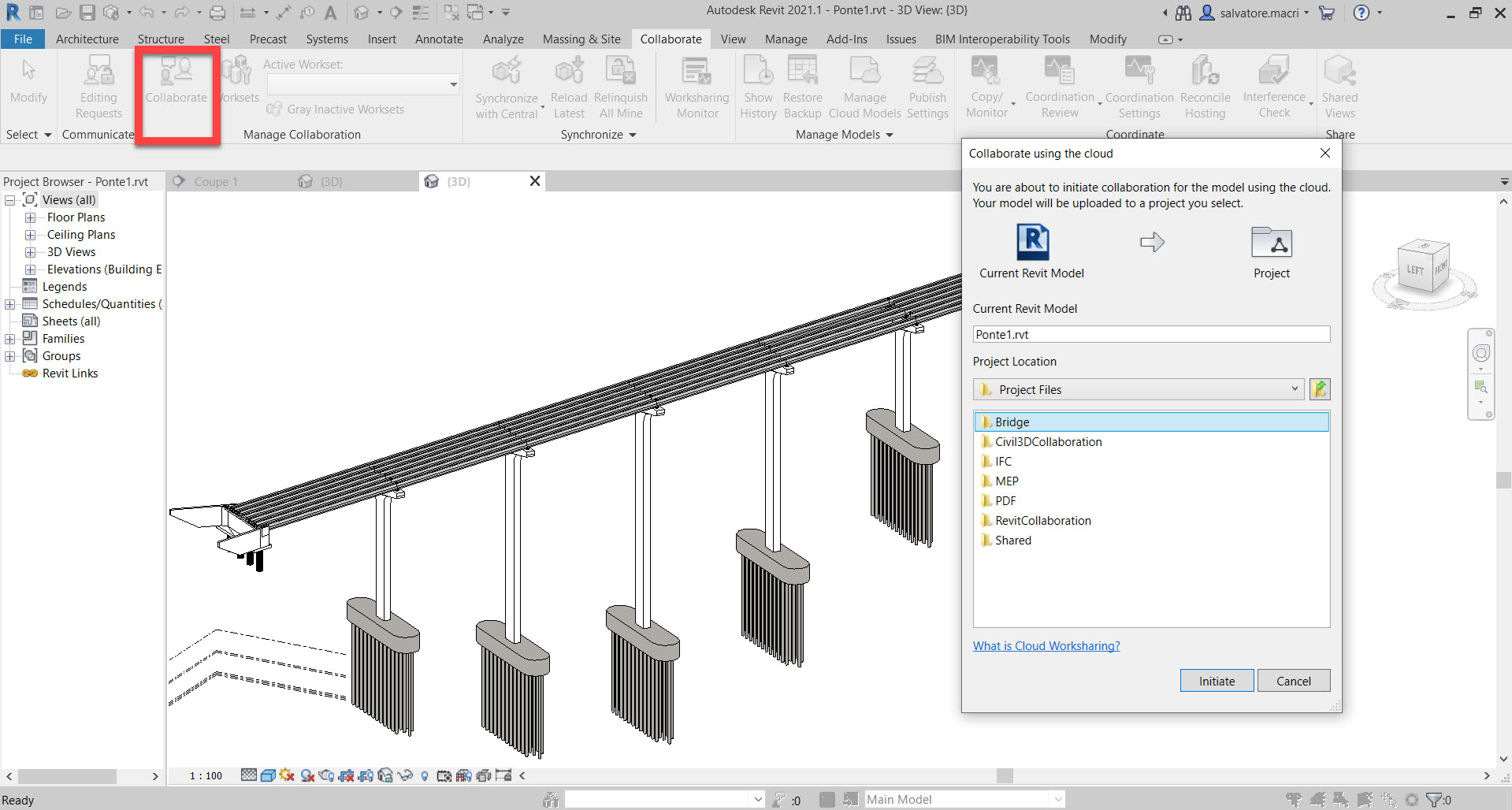Open the Active Workset dropdown
The image size is (1512, 810).
[x=363, y=84]
